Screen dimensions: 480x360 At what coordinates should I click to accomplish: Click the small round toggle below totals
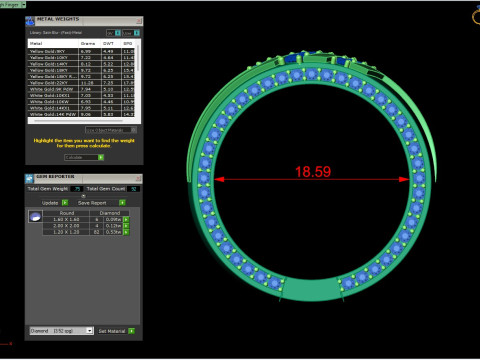pyautogui.click(x=83, y=196)
